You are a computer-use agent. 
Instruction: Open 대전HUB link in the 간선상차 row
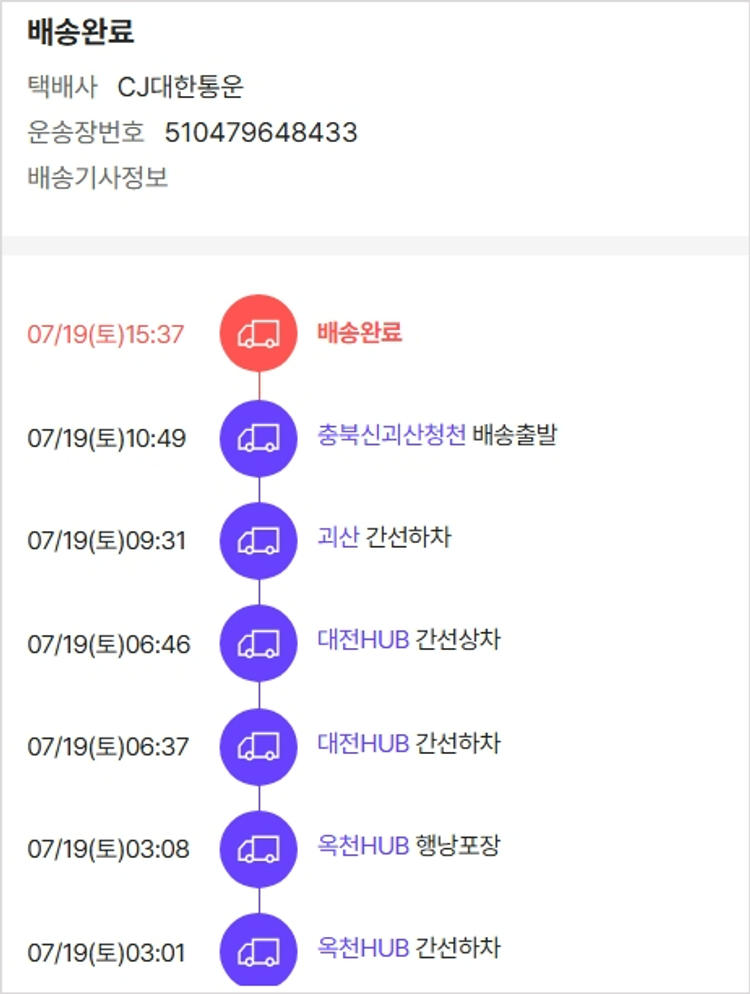[x=363, y=640]
